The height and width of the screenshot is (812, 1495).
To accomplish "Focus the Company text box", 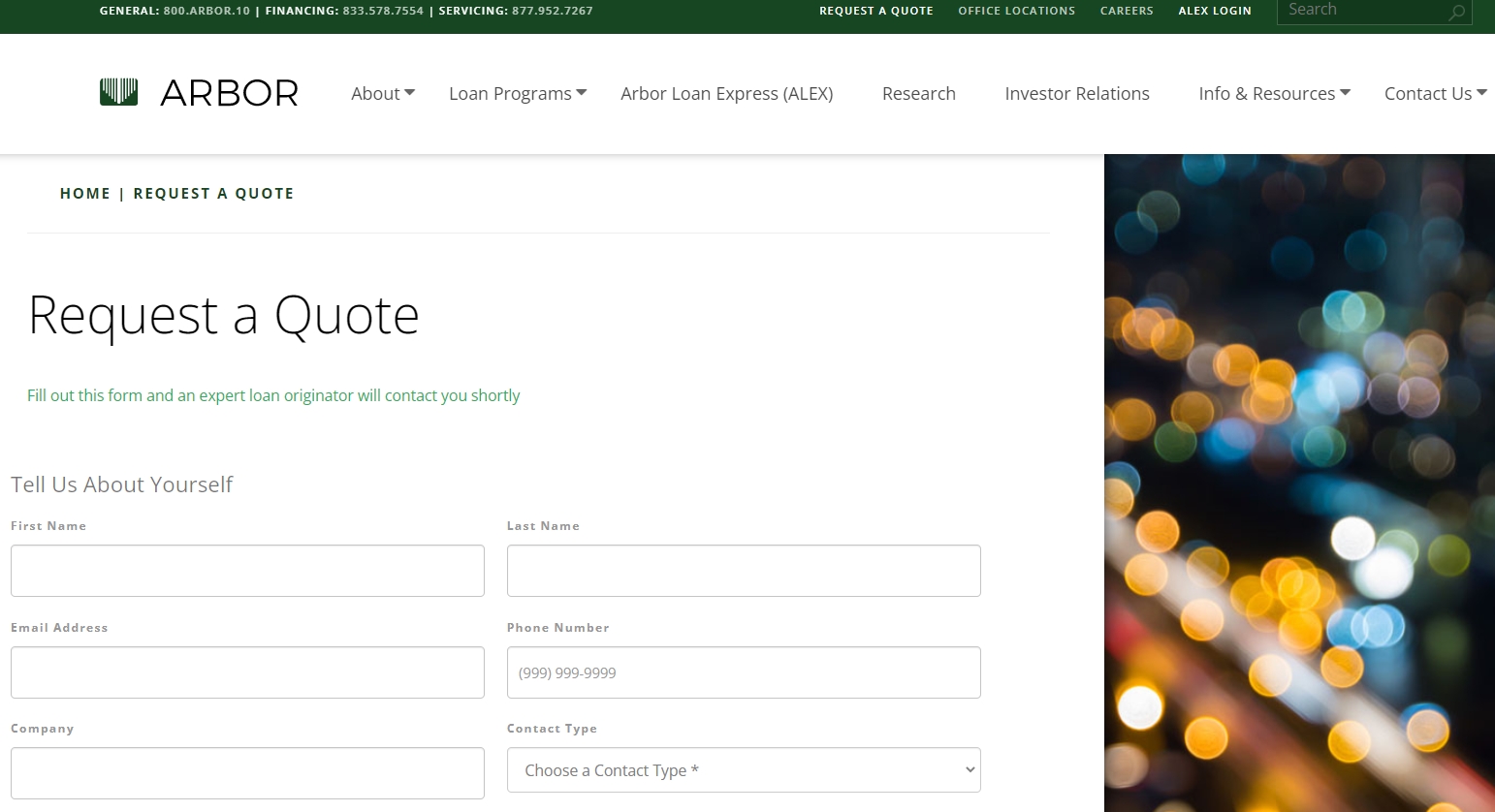I will pos(247,773).
